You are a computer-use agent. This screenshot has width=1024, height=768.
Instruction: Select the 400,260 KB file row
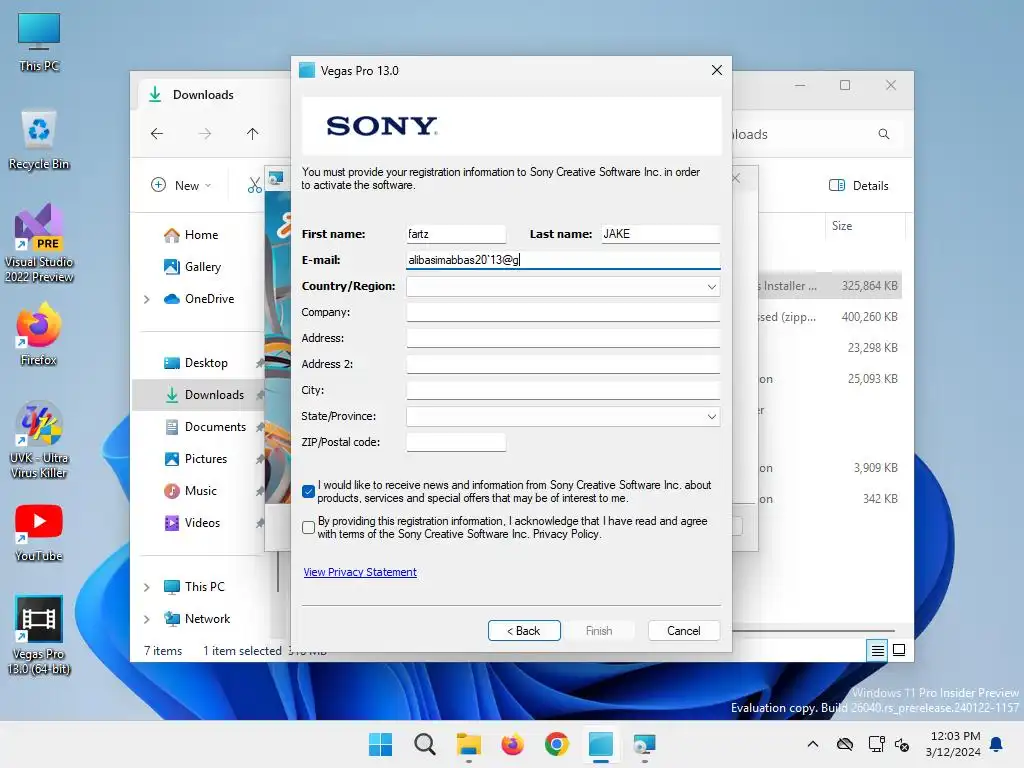[829, 317]
